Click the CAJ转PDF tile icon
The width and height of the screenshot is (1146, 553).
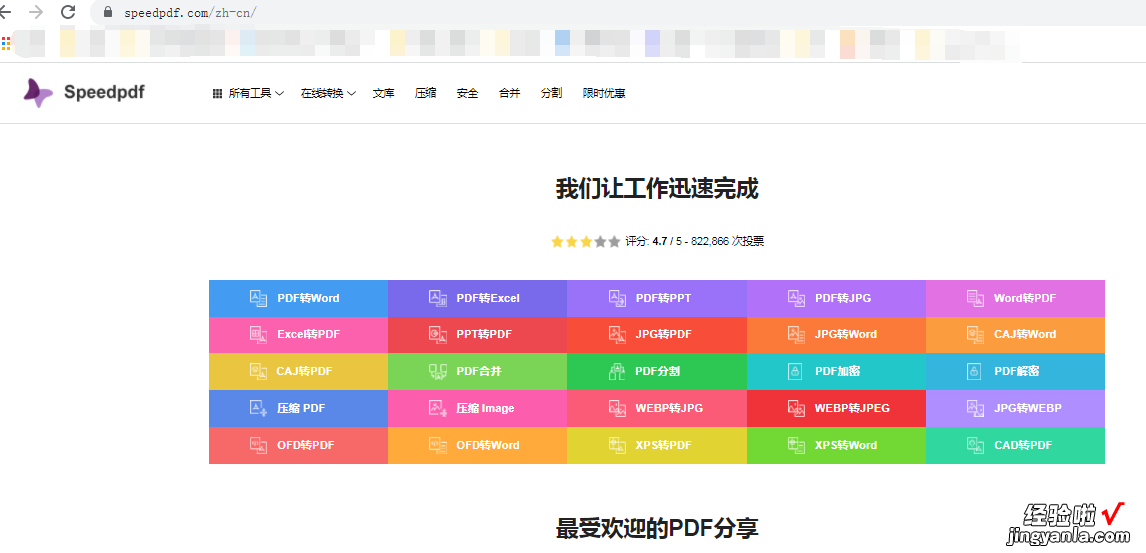(x=259, y=371)
